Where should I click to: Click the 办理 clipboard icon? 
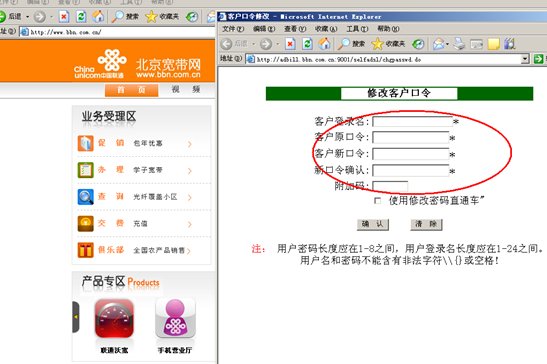click(85, 170)
